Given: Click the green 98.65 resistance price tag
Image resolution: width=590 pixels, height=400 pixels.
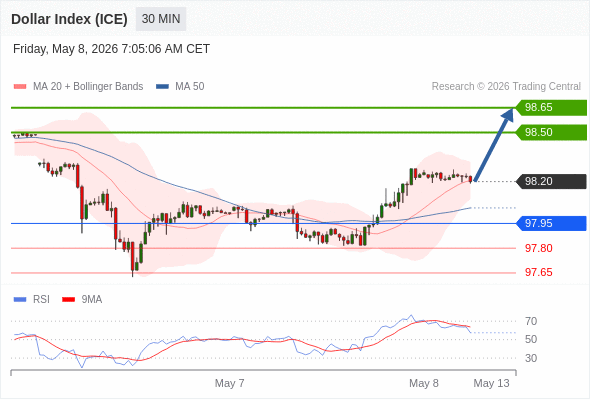Looking at the screenshot, I should click(551, 108).
